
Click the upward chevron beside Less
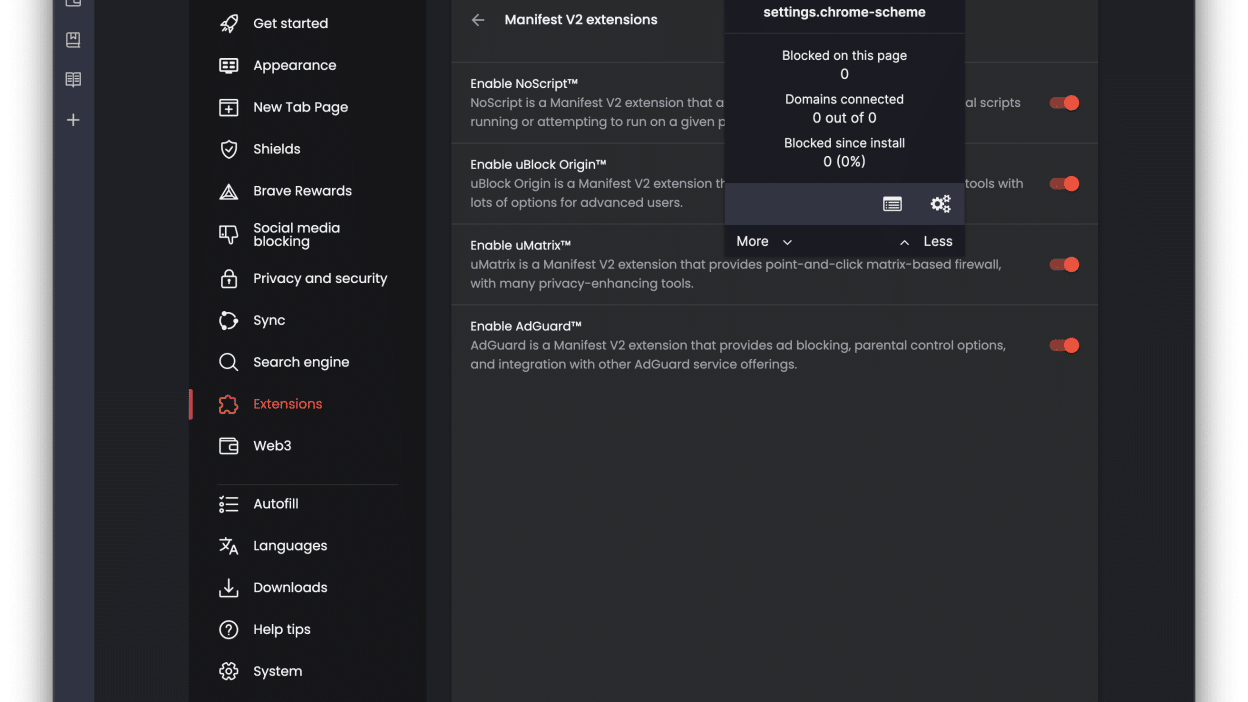[x=904, y=241]
